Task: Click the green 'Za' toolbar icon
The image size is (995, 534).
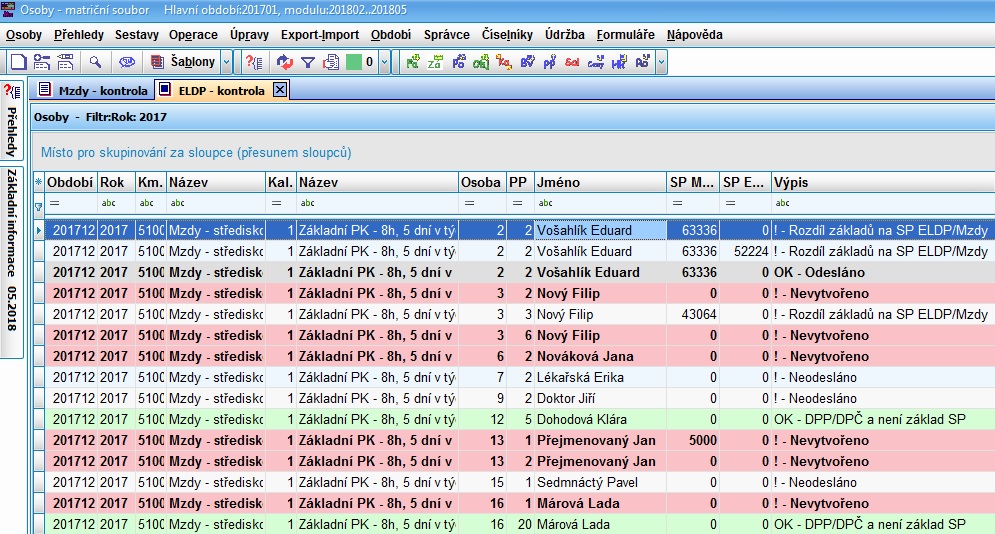Action: coord(435,62)
